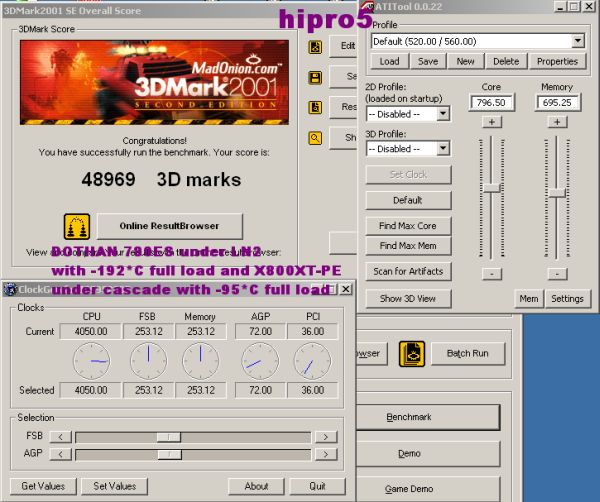Click the 3DMark2001 MadOnion banner image
The height and width of the screenshot is (502, 600).
click(154, 82)
